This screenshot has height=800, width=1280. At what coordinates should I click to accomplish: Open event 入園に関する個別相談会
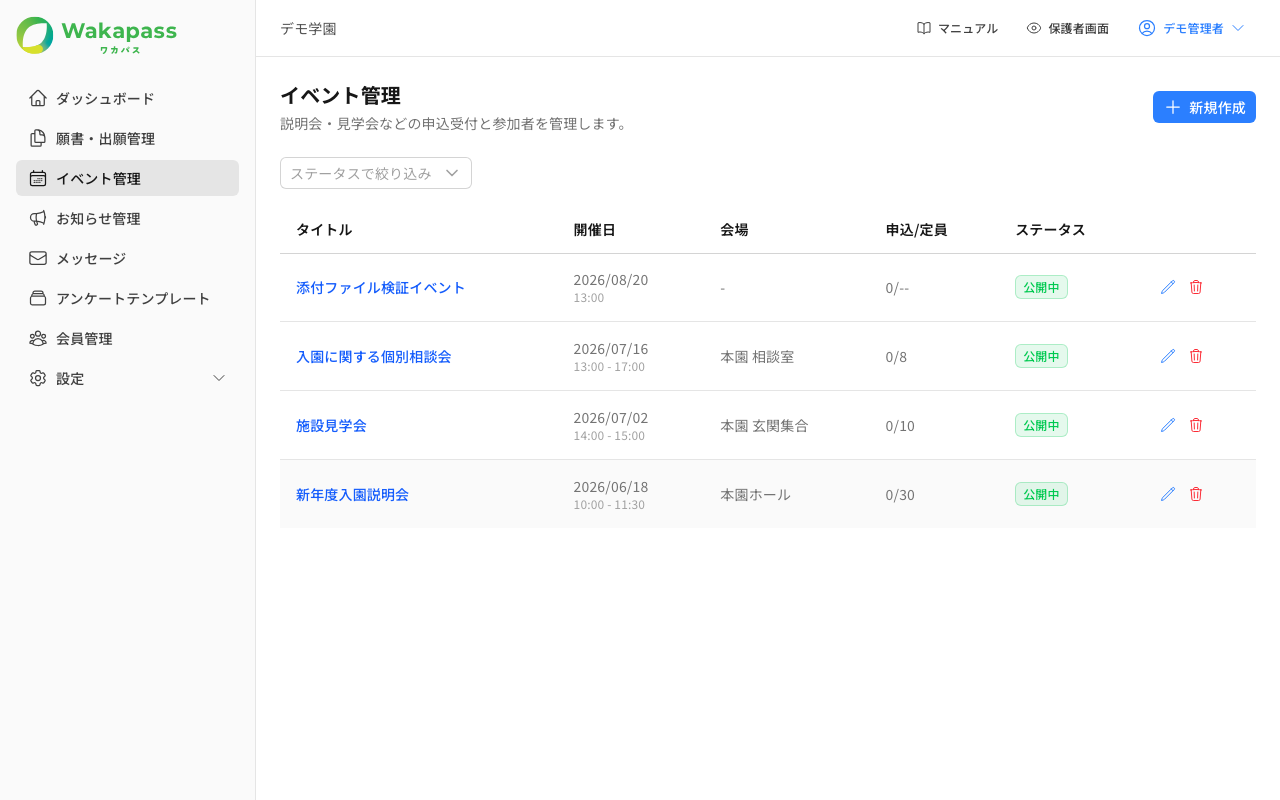[374, 356]
